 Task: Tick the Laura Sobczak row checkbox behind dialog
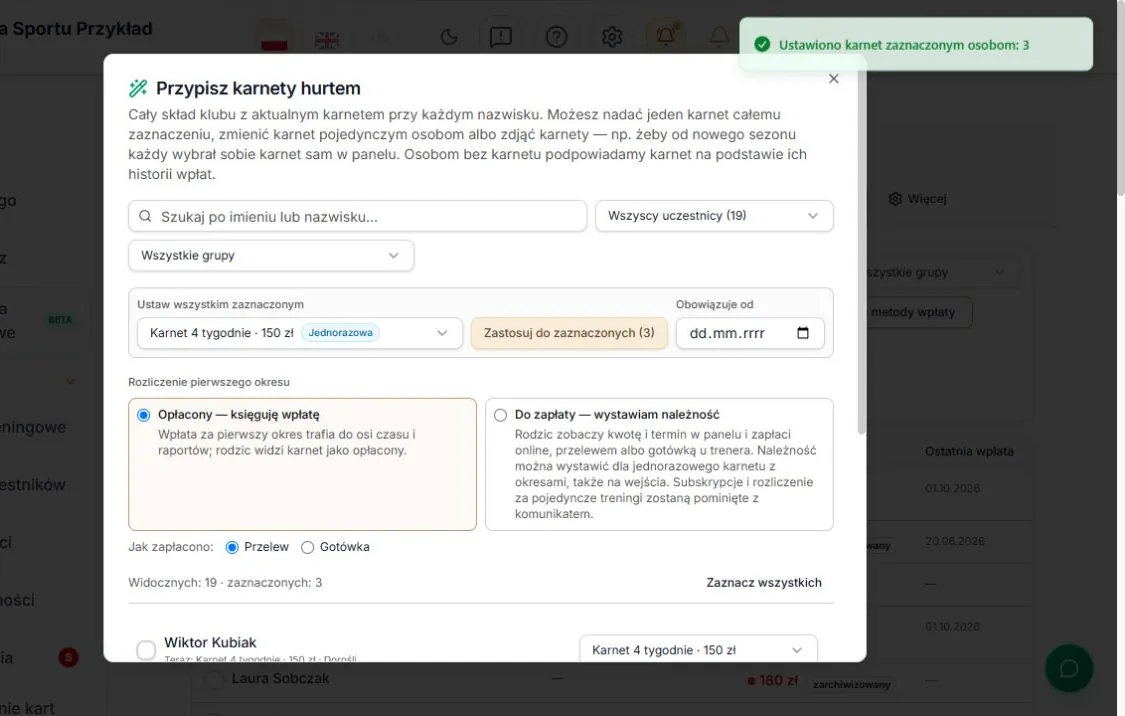[212, 679]
